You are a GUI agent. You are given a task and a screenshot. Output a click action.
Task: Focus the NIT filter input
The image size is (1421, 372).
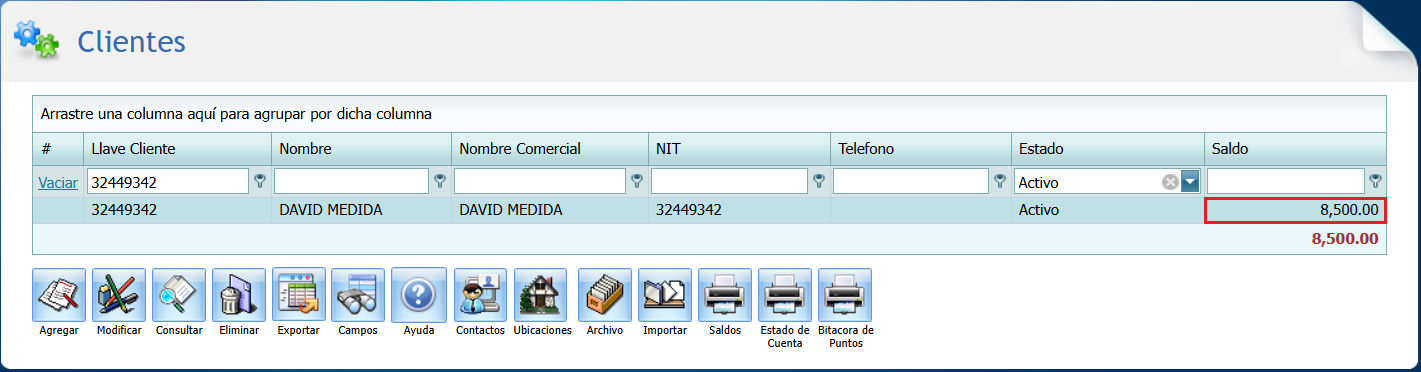coord(729,182)
